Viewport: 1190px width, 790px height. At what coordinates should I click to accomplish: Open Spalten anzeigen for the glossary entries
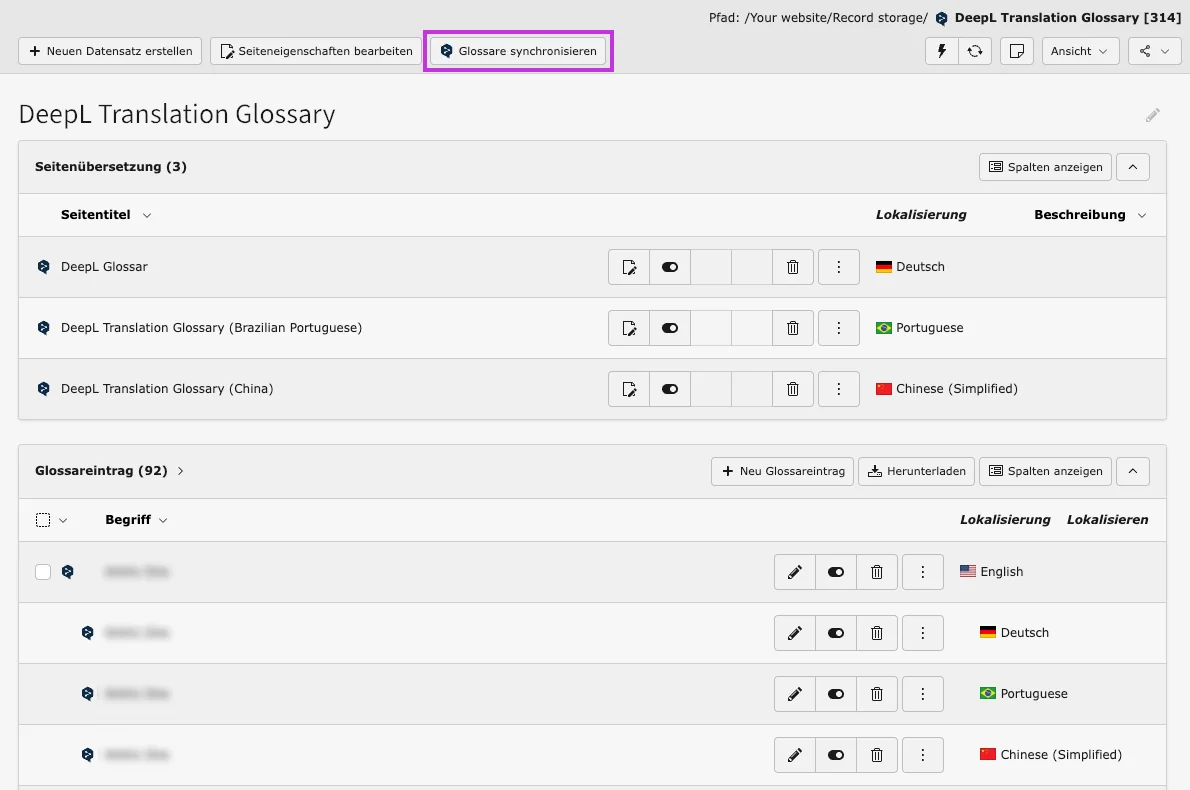click(1044, 470)
